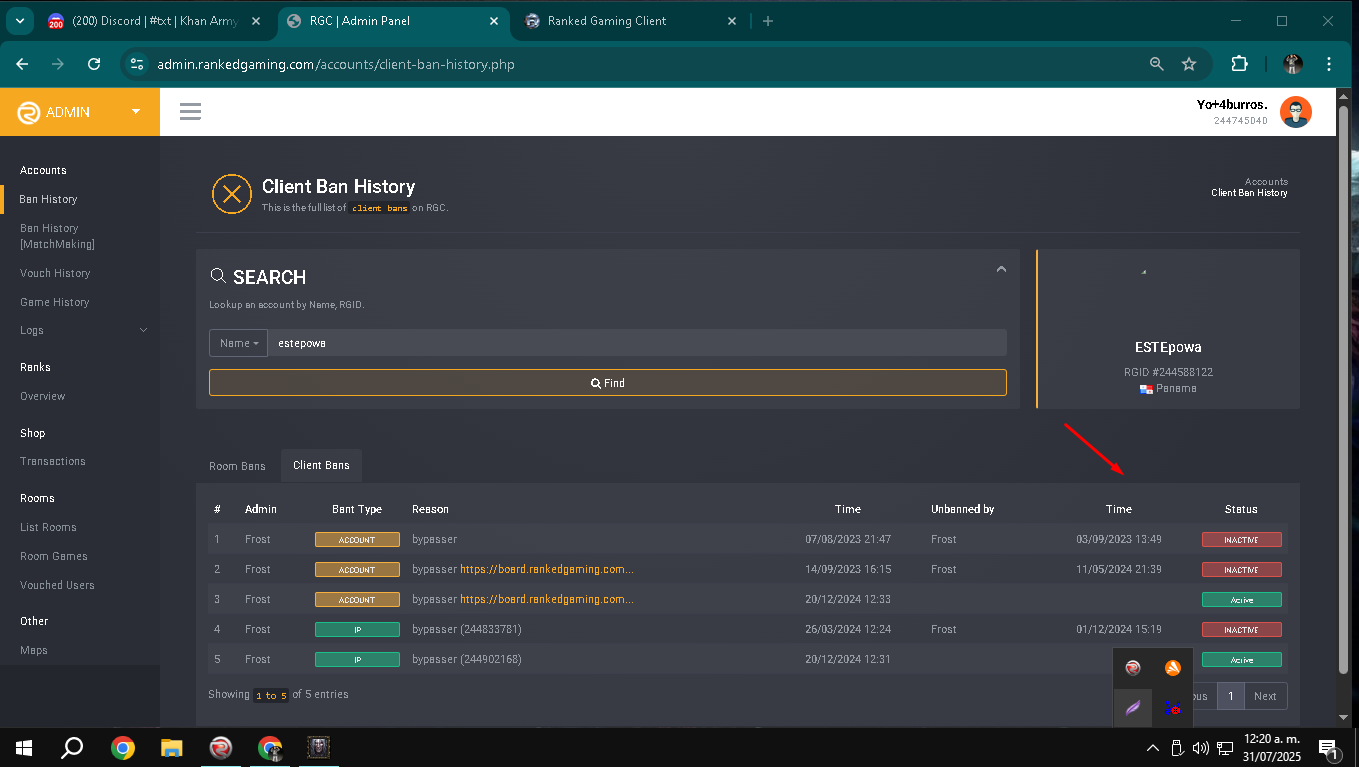Click the orange Avast tray icon
Screen dimensions: 1359x767
coord(1173,668)
